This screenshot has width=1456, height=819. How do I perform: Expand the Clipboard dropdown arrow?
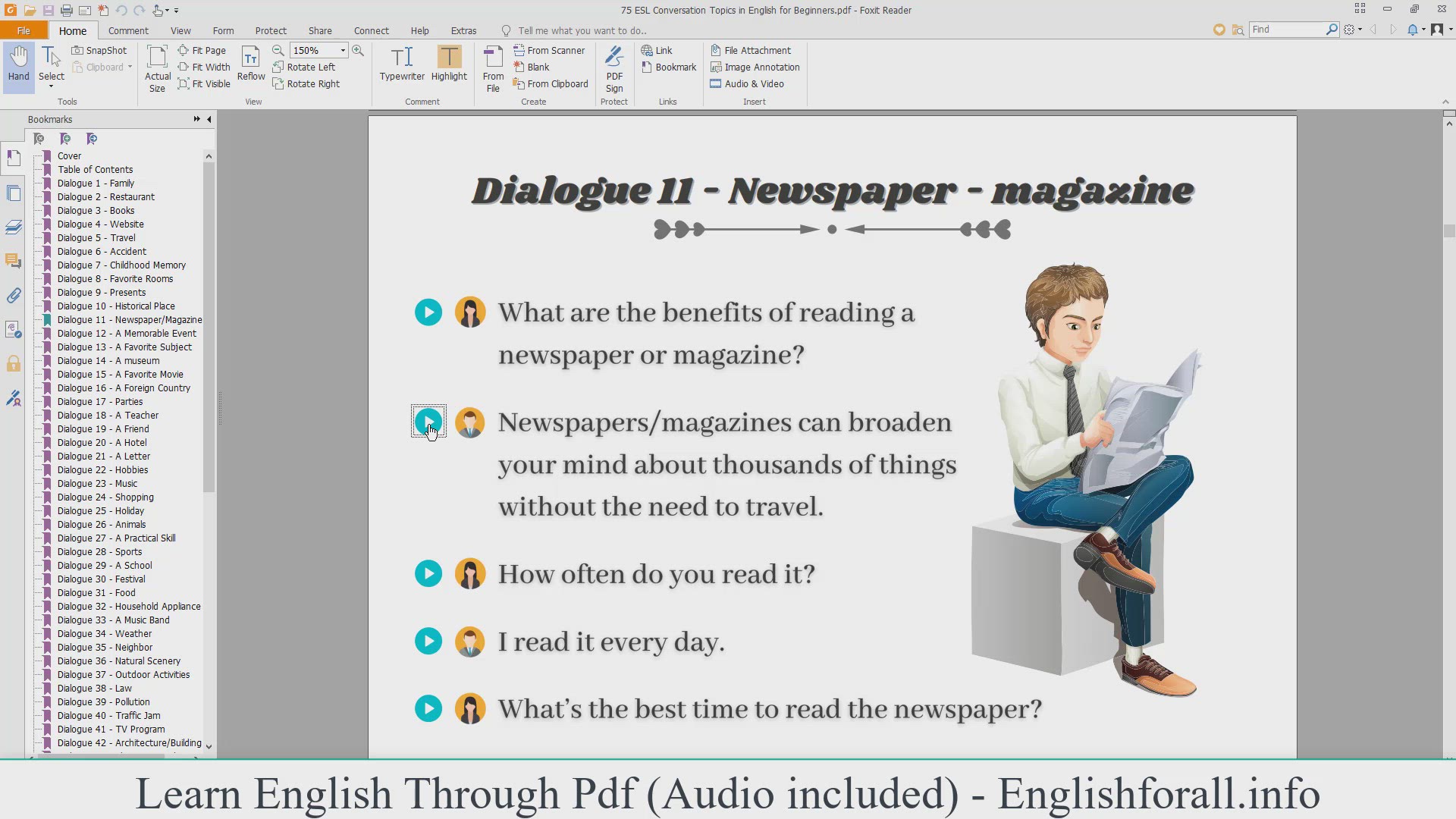click(130, 67)
